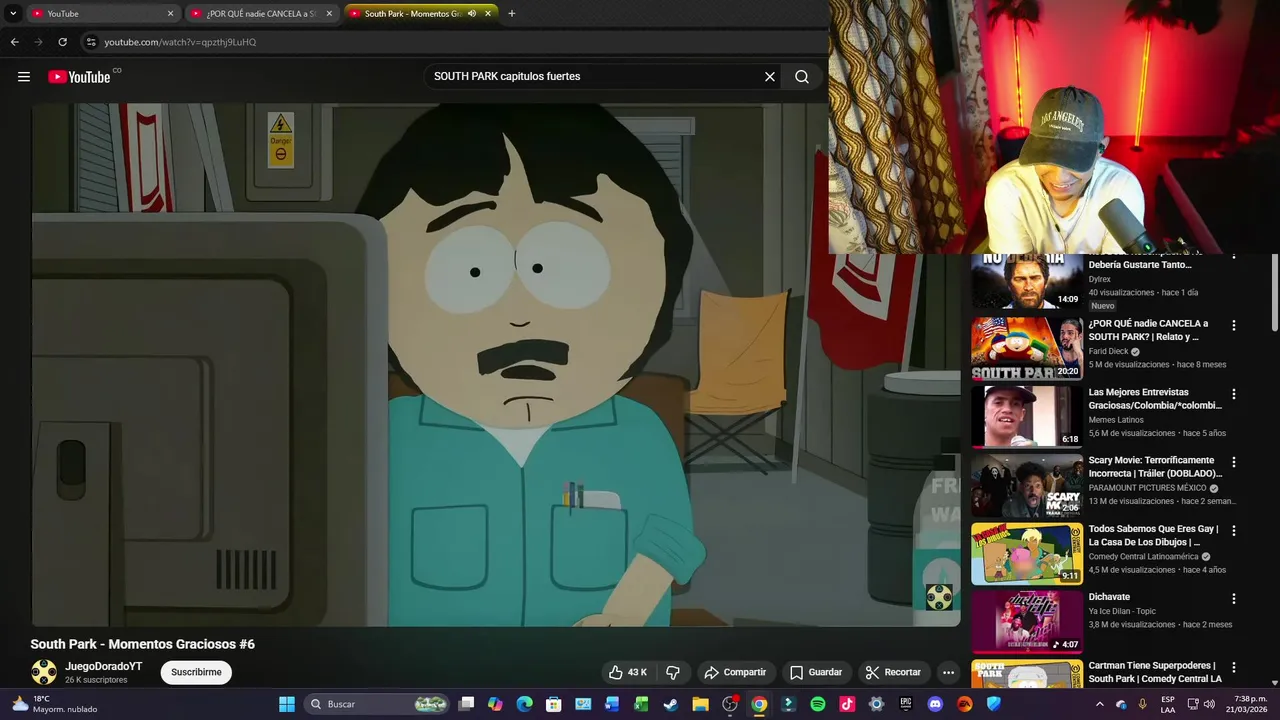The width and height of the screenshot is (1280, 720).
Task: Open Epic Games Launcher from taskbar
Action: click(x=906, y=704)
